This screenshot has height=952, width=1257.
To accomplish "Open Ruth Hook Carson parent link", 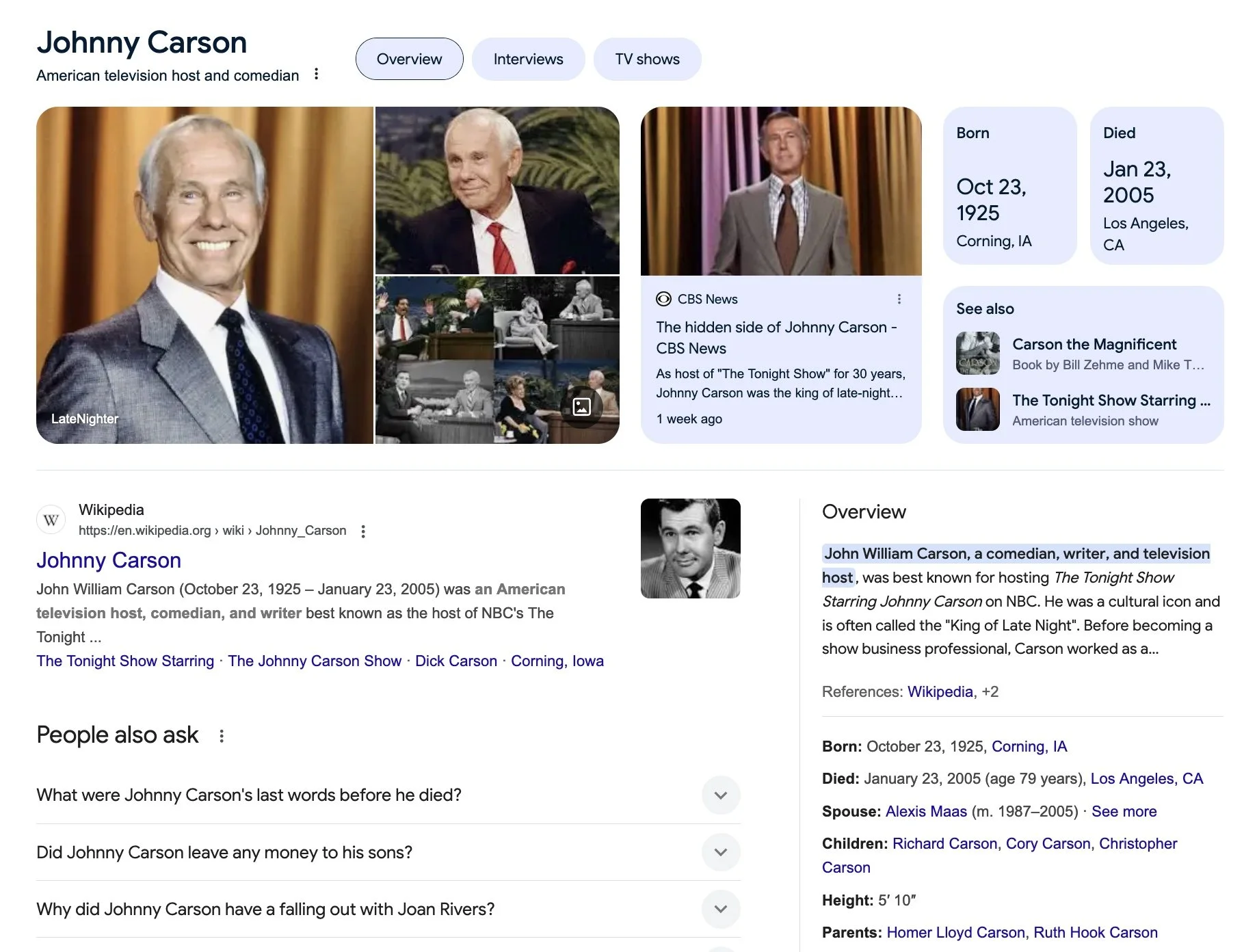I will tap(1096, 932).
